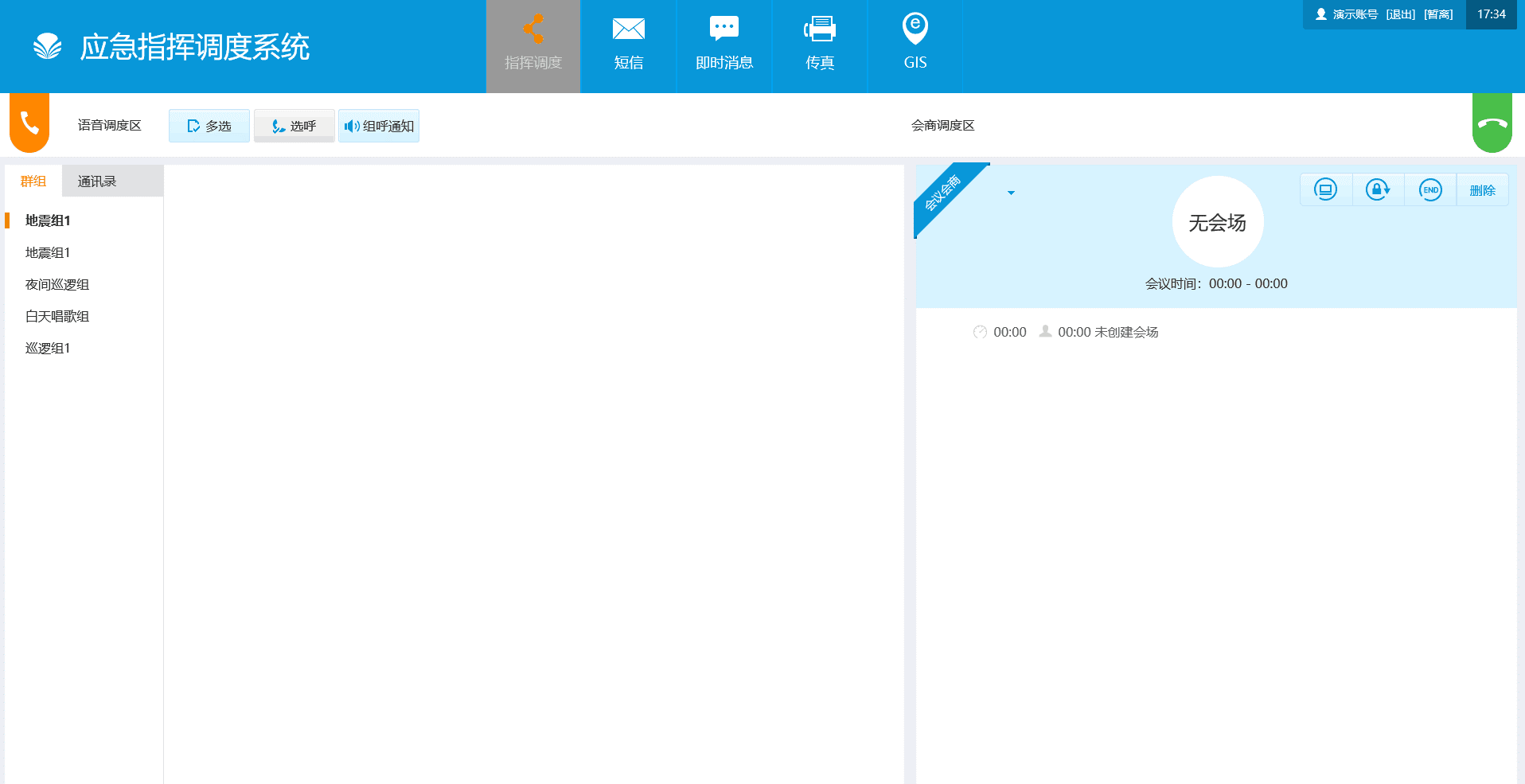Click the conference screen display icon
This screenshot has width=1525, height=784.
point(1325,190)
